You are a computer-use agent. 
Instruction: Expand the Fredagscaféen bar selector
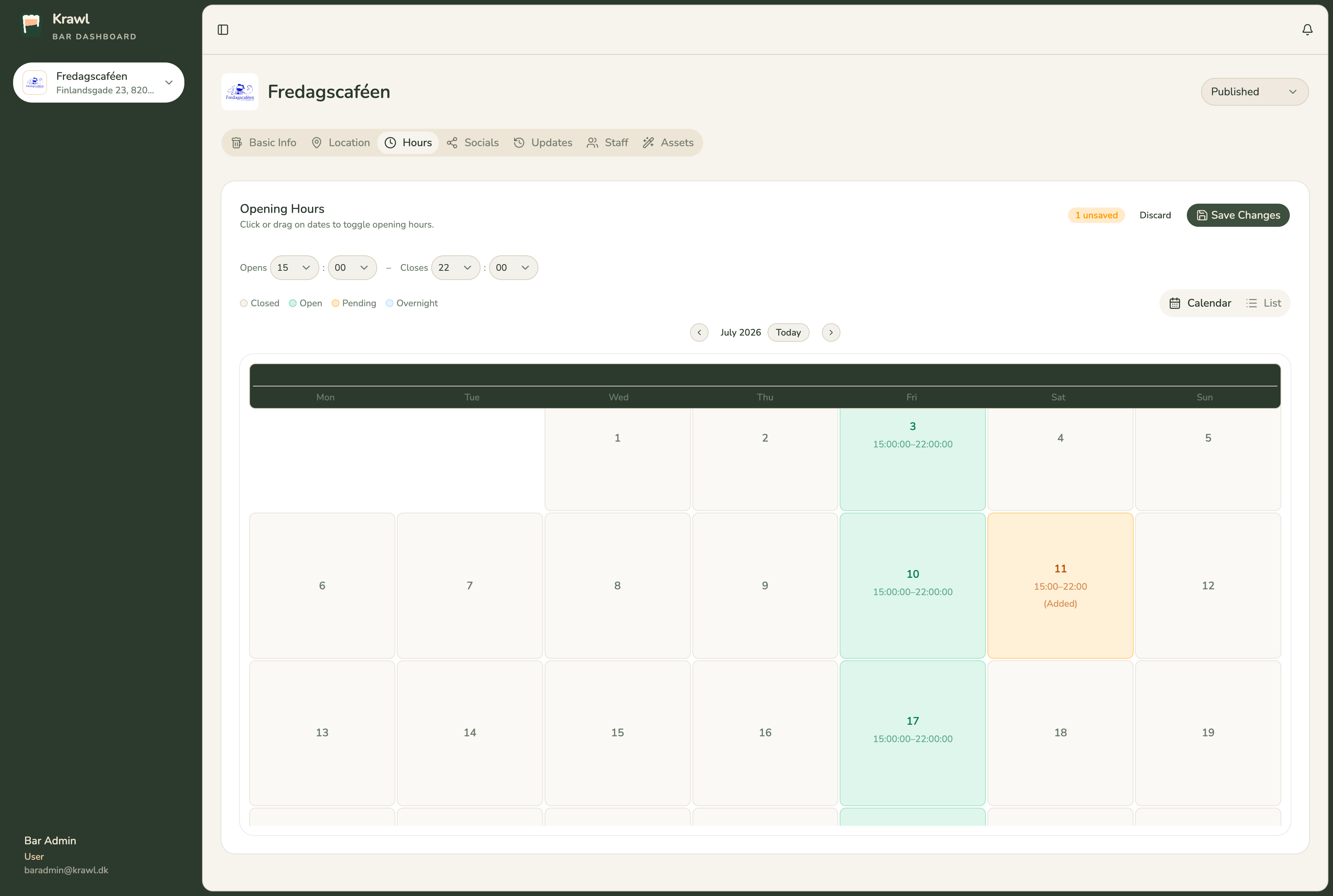[99, 83]
